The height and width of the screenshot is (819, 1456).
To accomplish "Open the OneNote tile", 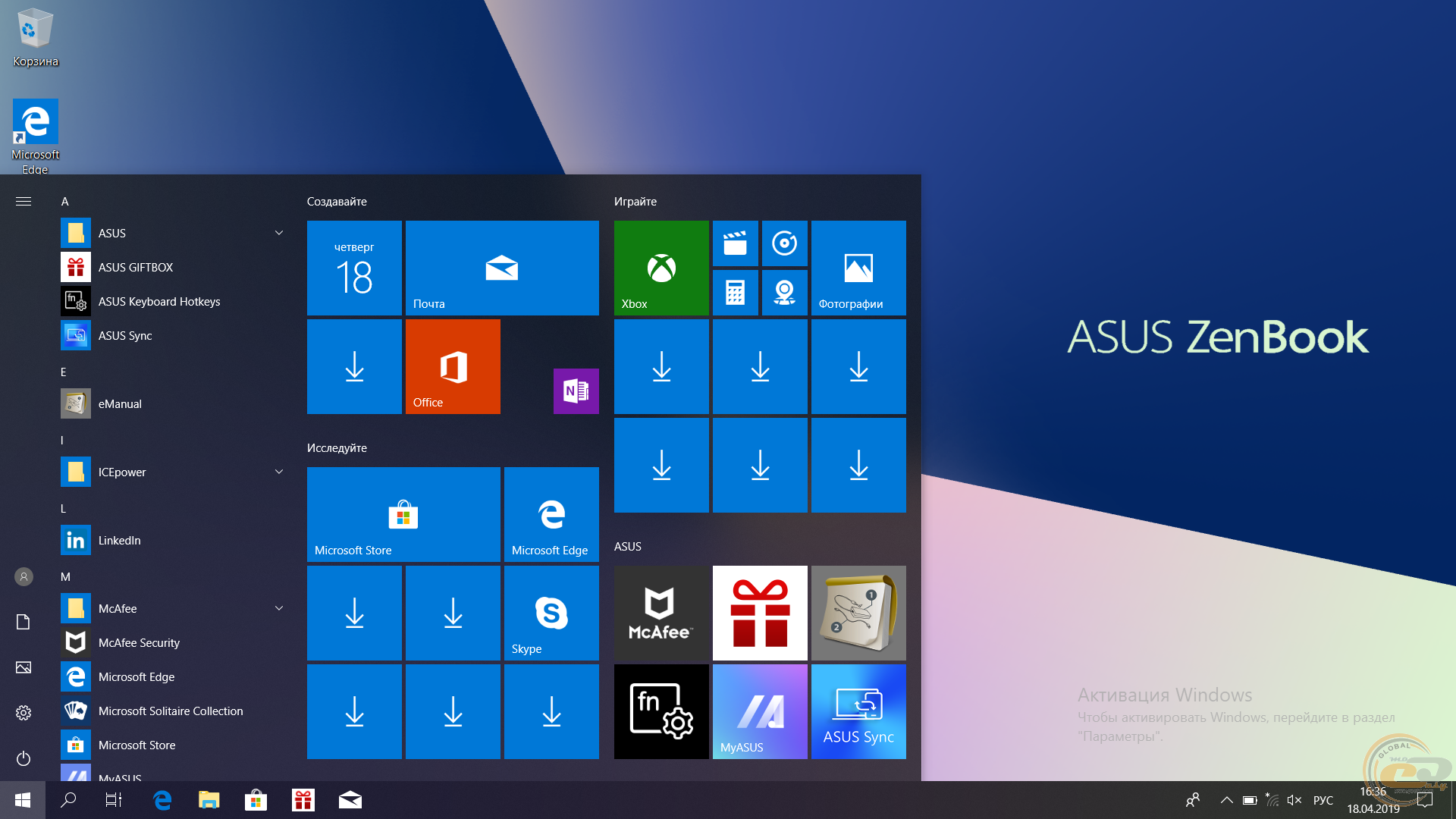I will tap(576, 391).
